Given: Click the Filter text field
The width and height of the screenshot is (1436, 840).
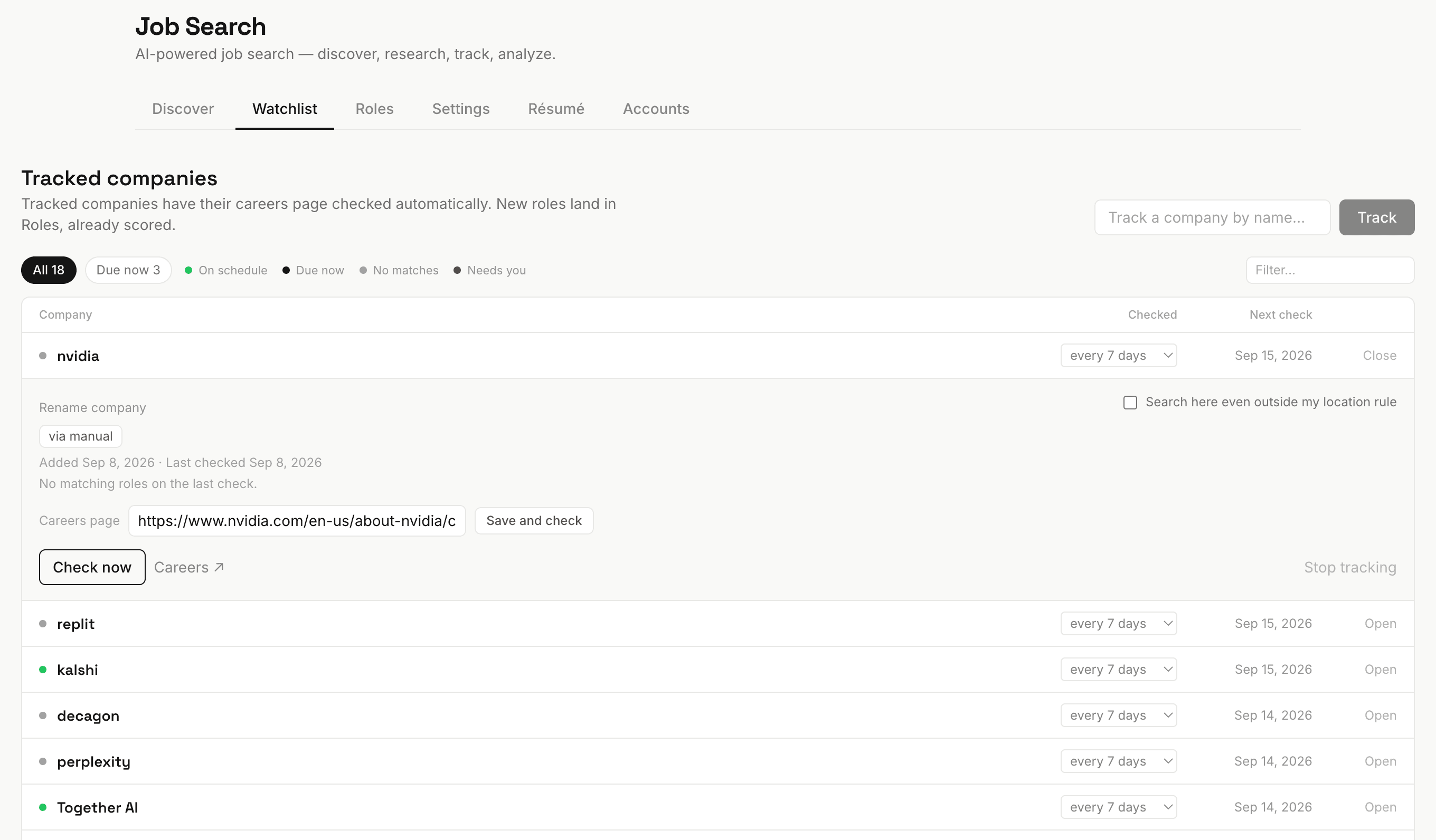Looking at the screenshot, I should 1329,270.
